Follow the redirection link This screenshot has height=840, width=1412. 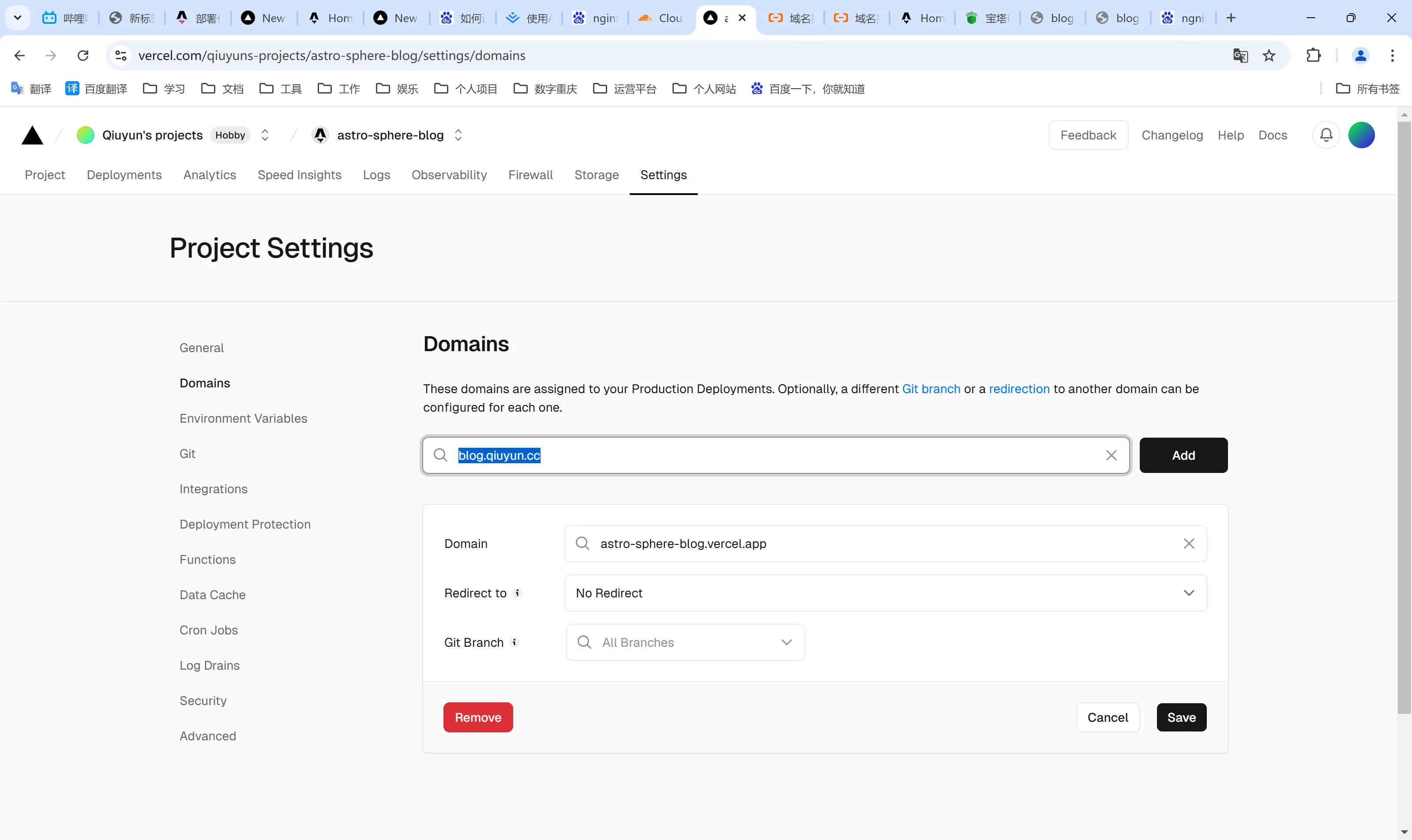(x=1019, y=389)
